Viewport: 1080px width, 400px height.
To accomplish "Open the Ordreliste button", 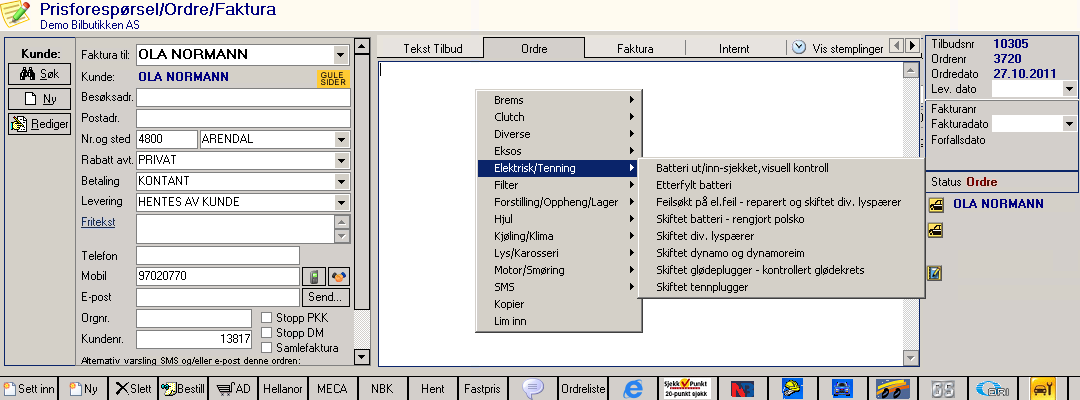I will pos(583,389).
